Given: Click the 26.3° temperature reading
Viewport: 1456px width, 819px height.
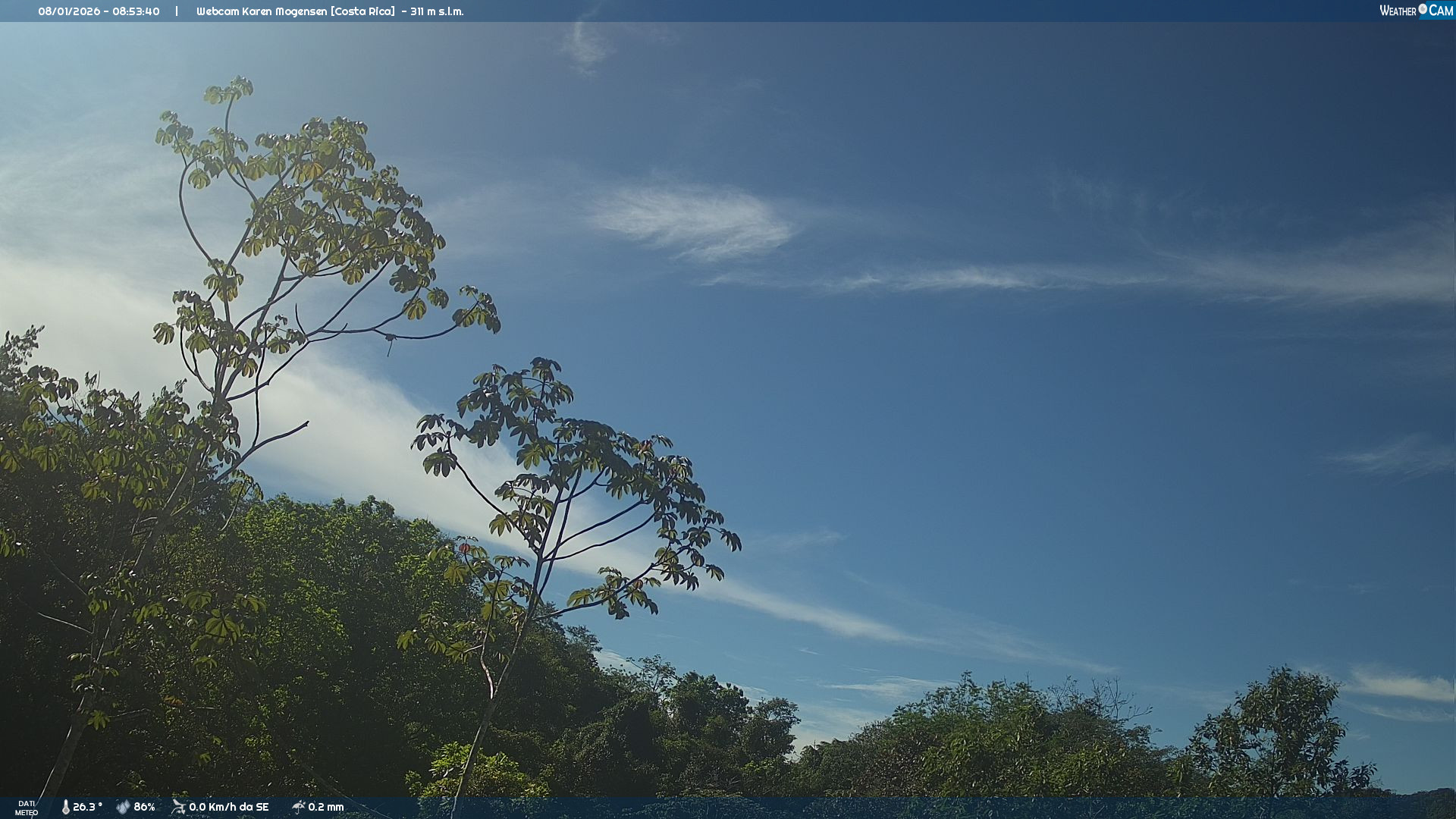Looking at the screenshot, I should (x=87, y=807).
